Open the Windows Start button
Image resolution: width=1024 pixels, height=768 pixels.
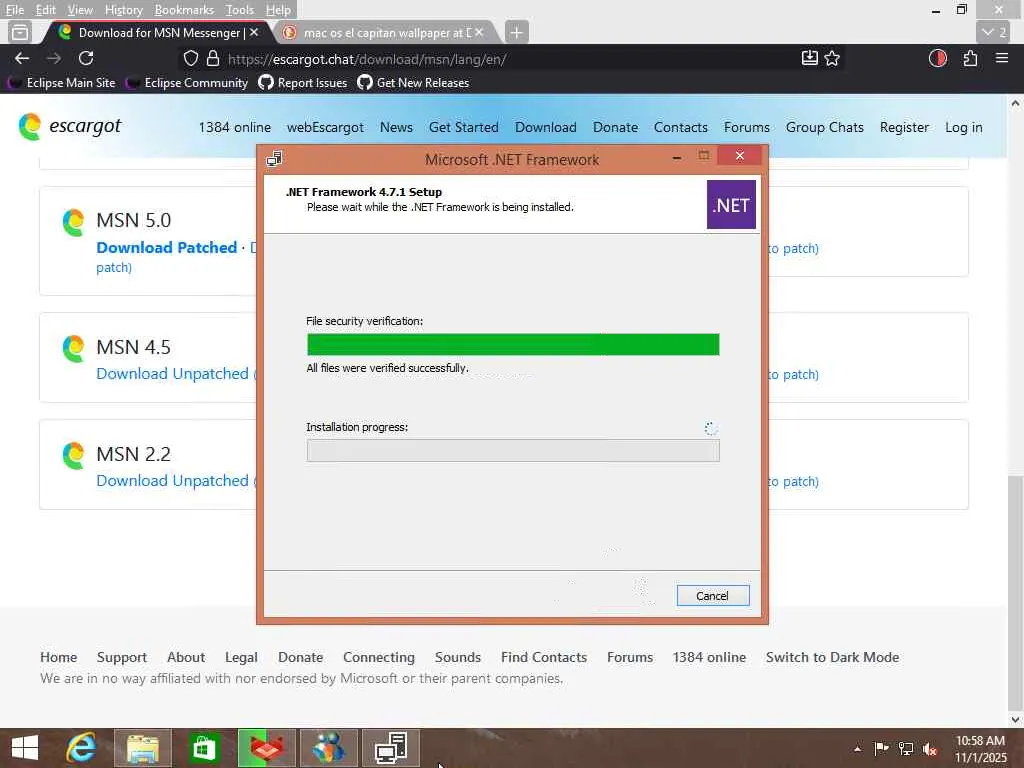(x=25, y=748)
